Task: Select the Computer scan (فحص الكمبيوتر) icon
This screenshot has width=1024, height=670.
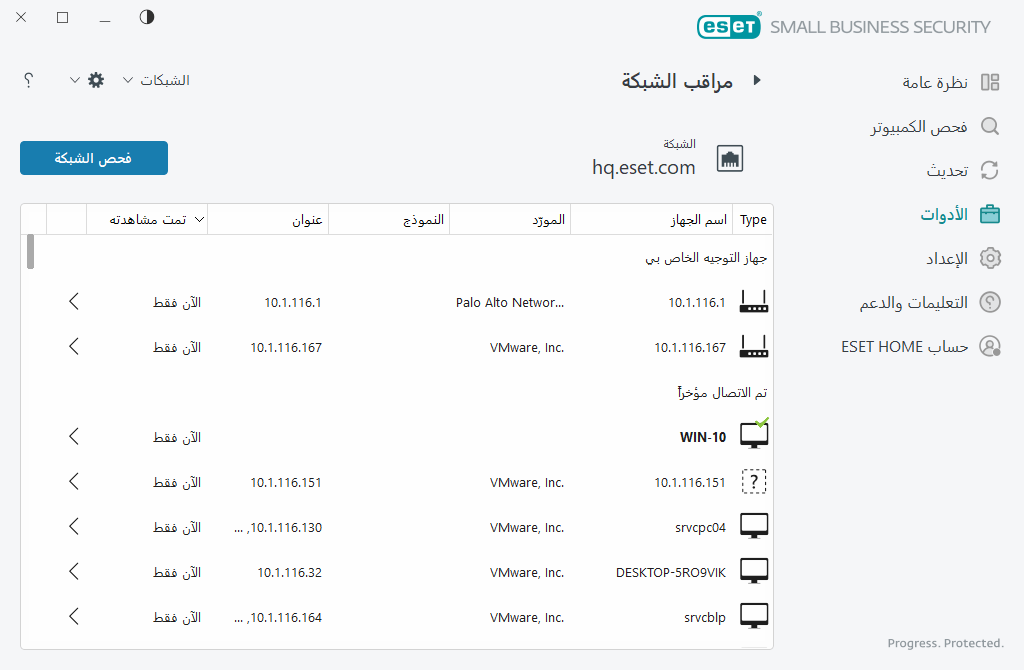Action: [989, 126]
